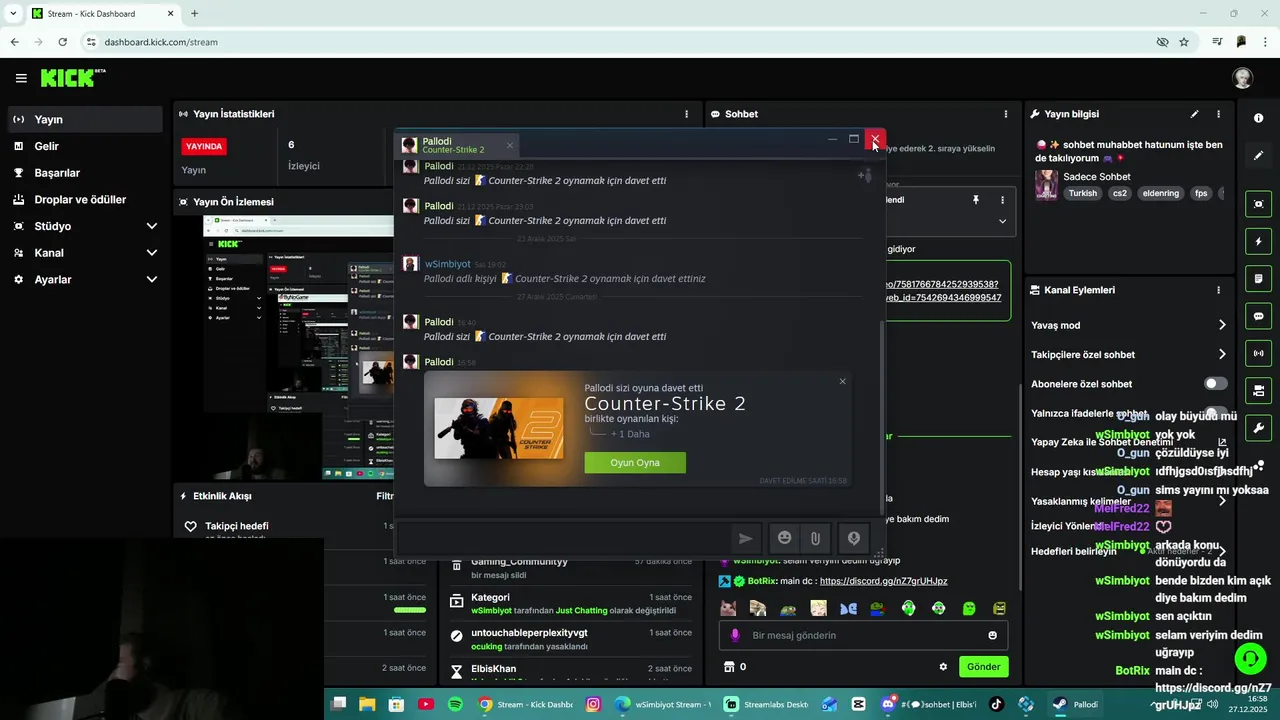The image size is (1280, 720).
Task: Open Yayın bilgisi options menu
Action: point(1218,114)
